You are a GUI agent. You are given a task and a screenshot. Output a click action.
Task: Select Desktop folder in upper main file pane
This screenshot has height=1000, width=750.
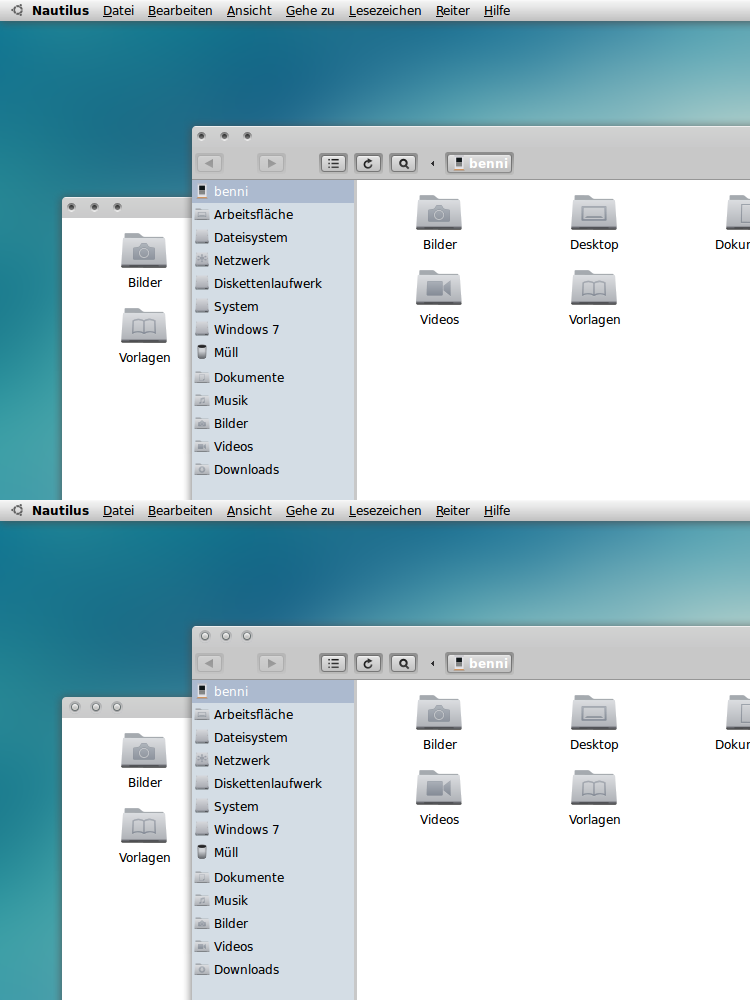click(594, 223)
